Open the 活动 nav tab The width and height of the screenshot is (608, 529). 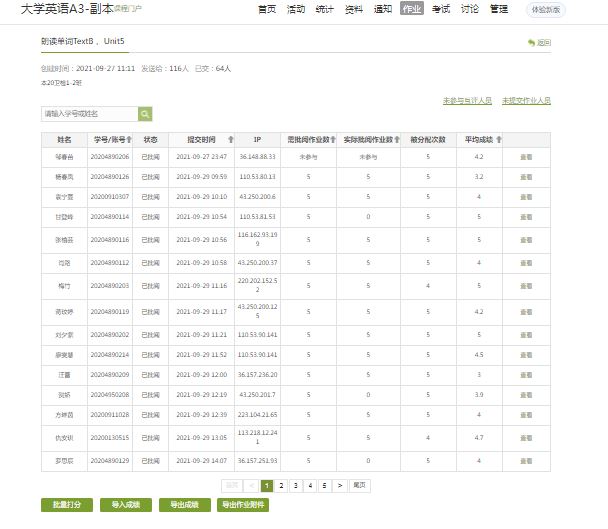click(296, 9)
